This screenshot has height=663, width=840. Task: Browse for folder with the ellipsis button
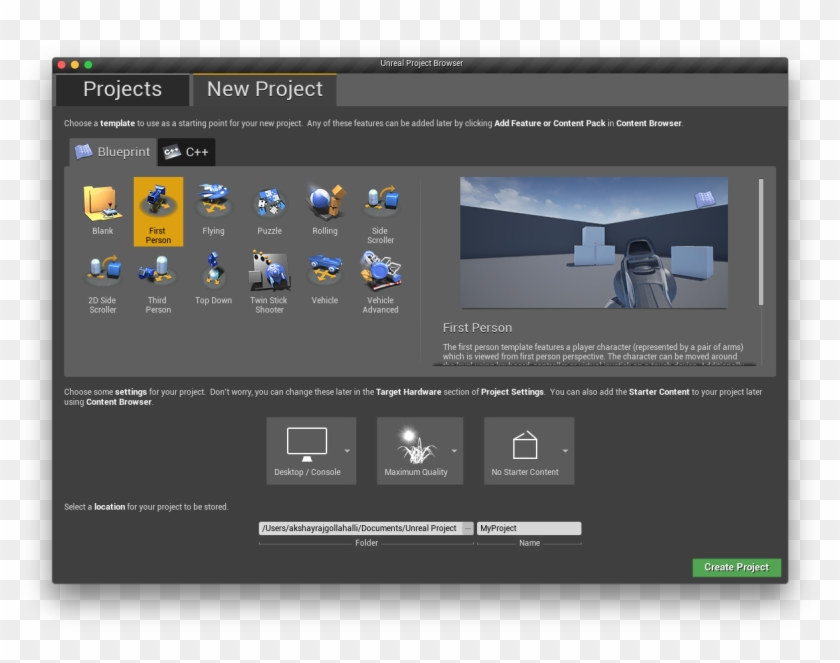click(x=468, y=528)
